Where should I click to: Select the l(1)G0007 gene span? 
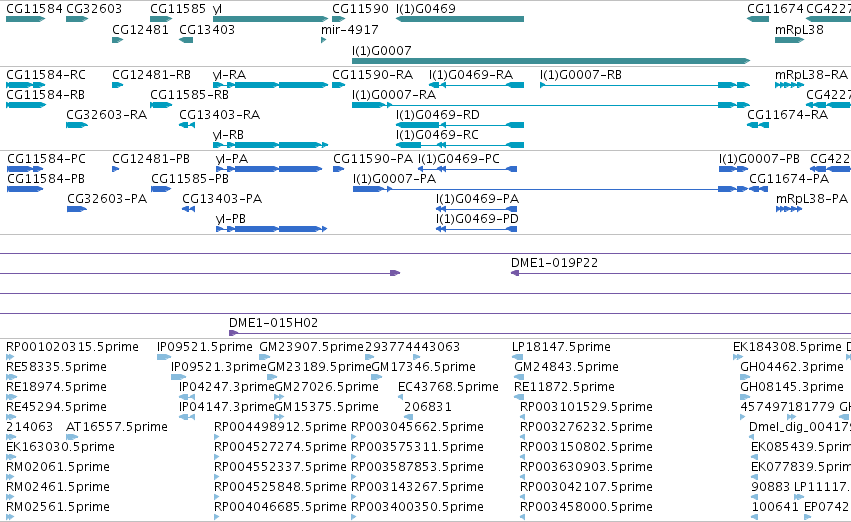pos(551,61)
